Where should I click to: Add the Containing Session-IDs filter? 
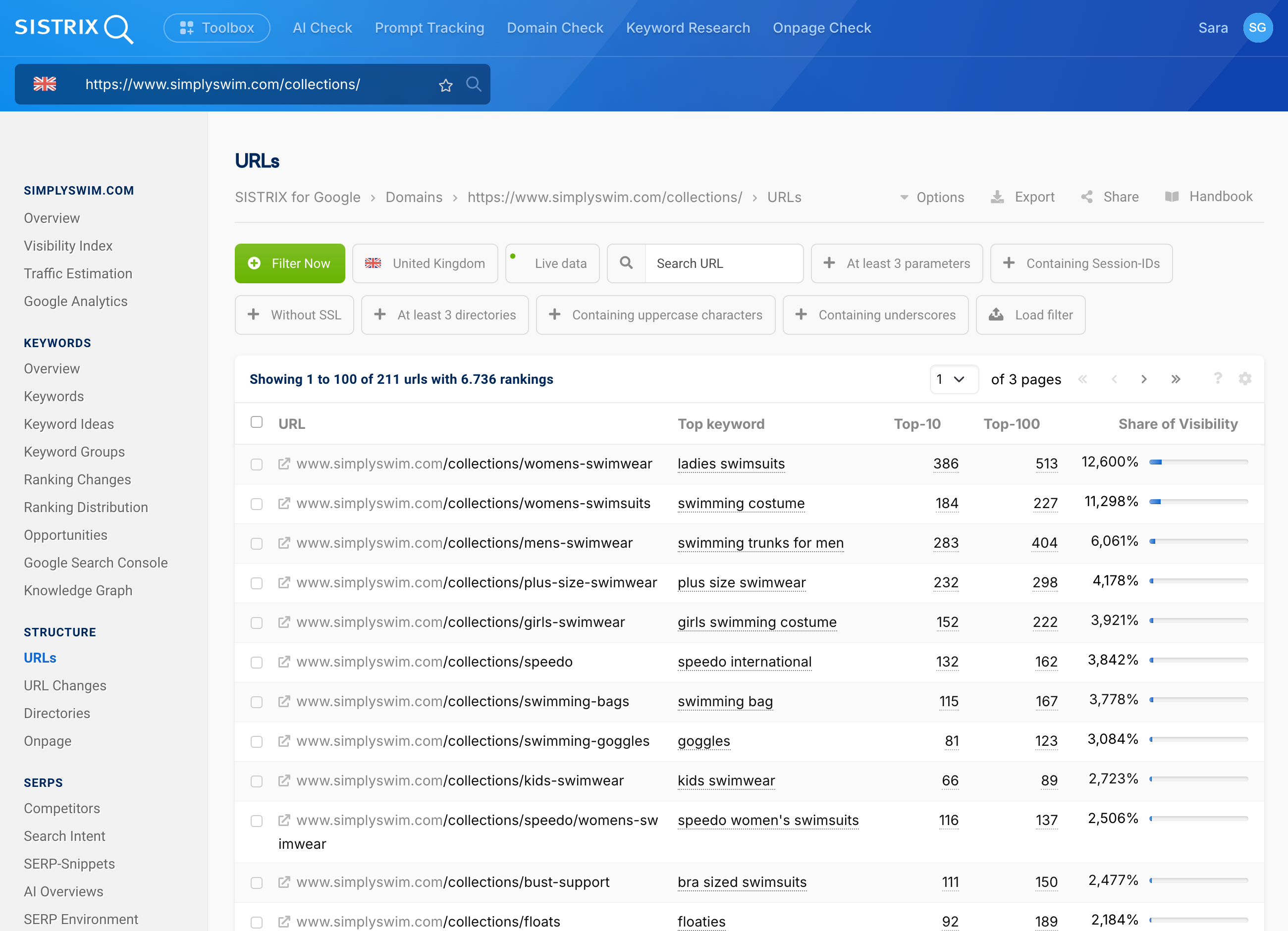(x=1081, y=263)
